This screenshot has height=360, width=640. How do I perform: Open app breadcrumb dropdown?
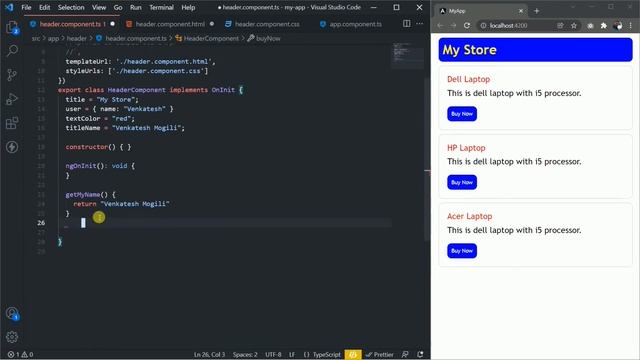[53, 38]
